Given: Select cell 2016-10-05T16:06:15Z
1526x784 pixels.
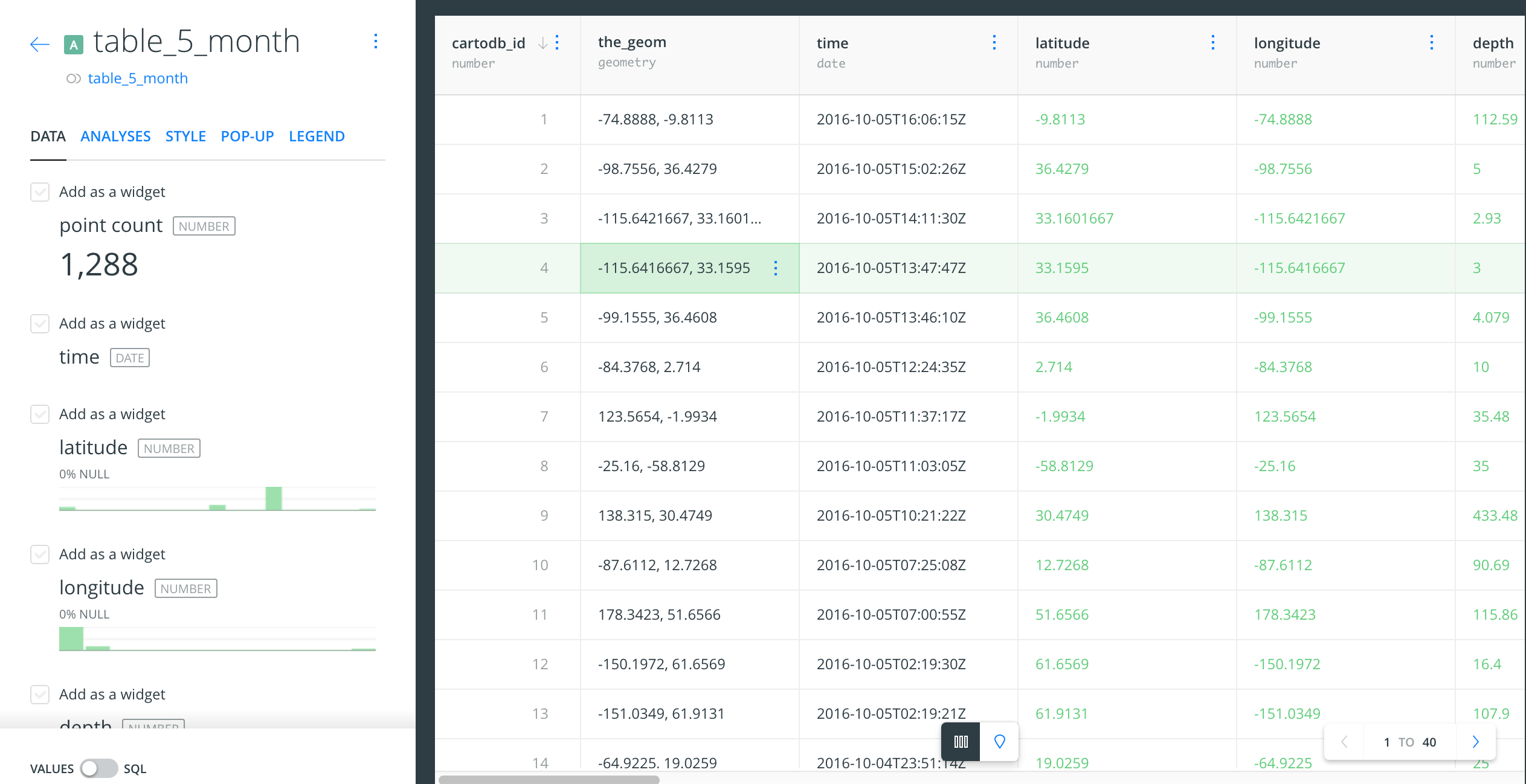Looking at the screenshot, I should [909, 120].
